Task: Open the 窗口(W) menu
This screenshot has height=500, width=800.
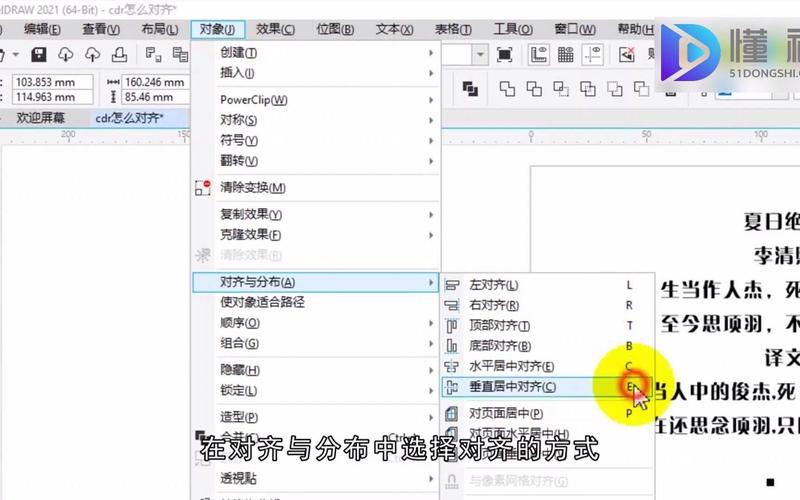Action: click(x=575, y=29)
